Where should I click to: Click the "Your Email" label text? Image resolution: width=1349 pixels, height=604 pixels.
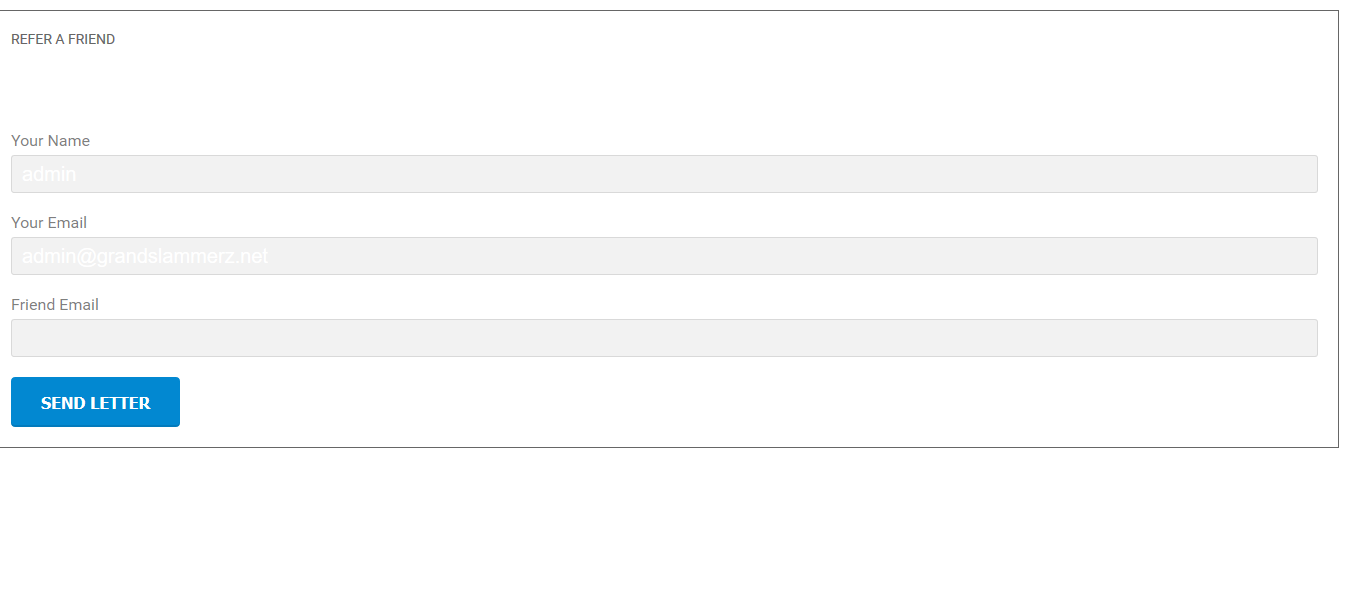49,223
